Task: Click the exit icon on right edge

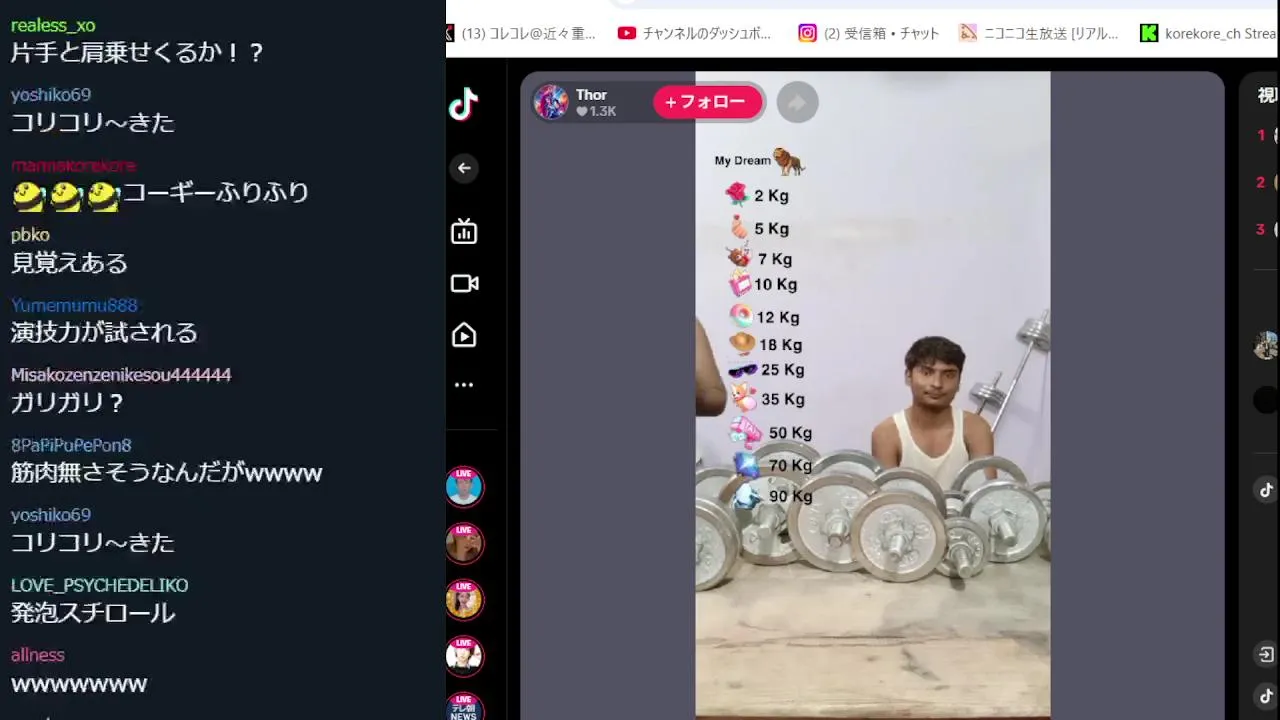Action: [x=1266, y=655]
